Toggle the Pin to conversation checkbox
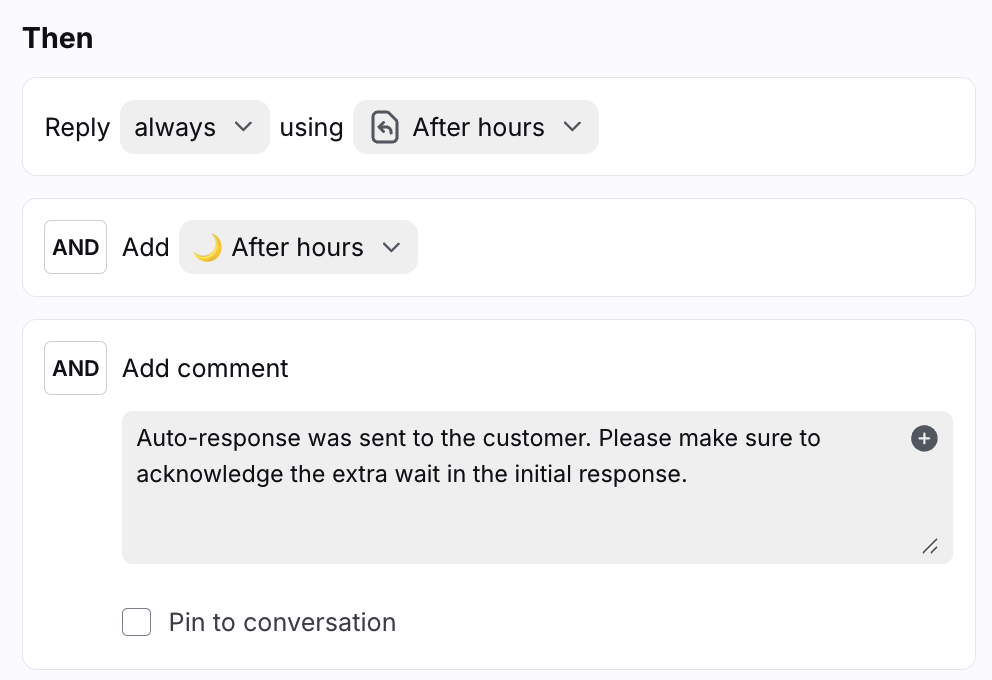The height and width of the screenshot is (680, 992). [136, 622]
